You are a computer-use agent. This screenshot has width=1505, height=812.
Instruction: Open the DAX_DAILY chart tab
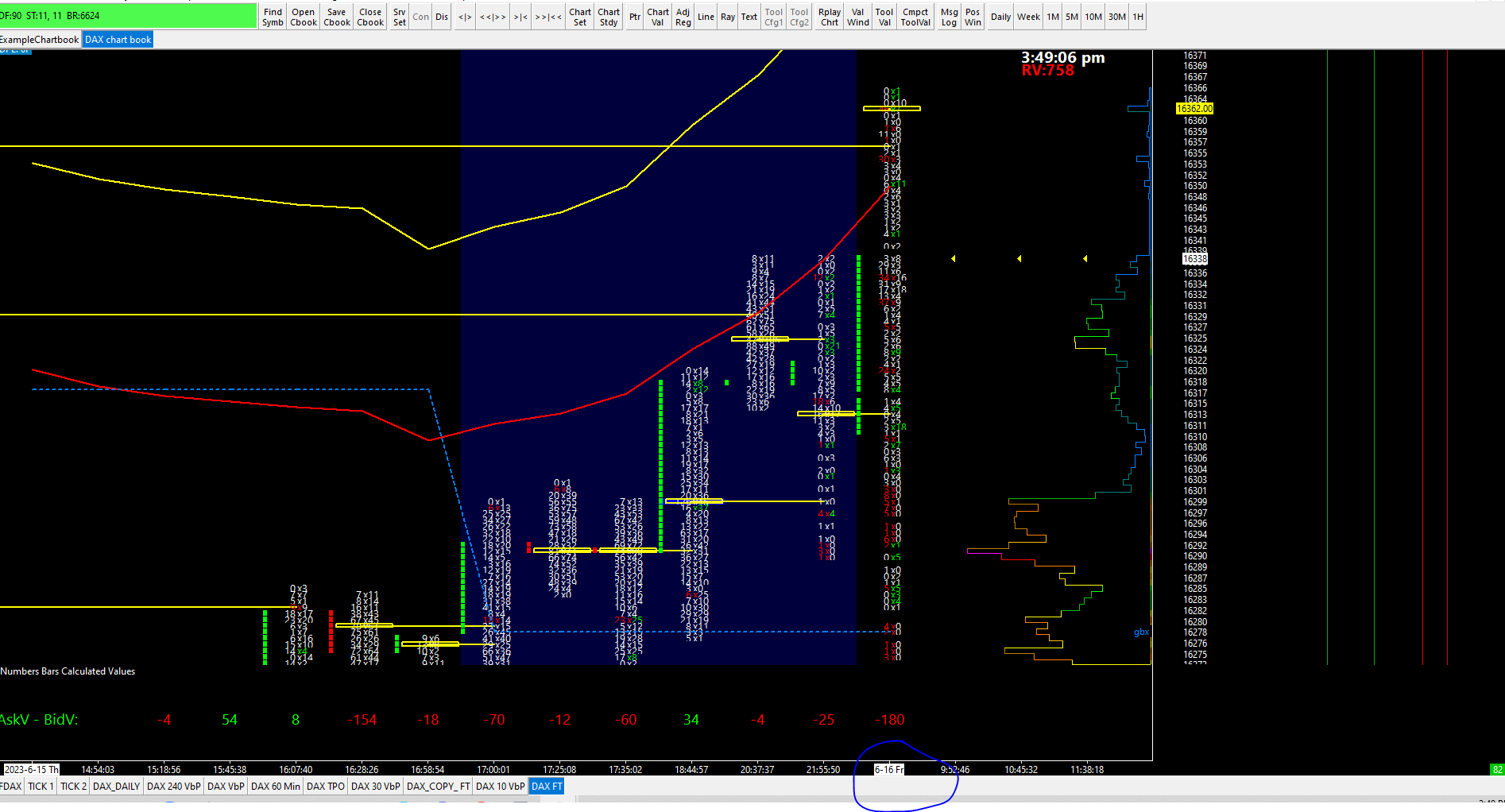tap(117, 787)
